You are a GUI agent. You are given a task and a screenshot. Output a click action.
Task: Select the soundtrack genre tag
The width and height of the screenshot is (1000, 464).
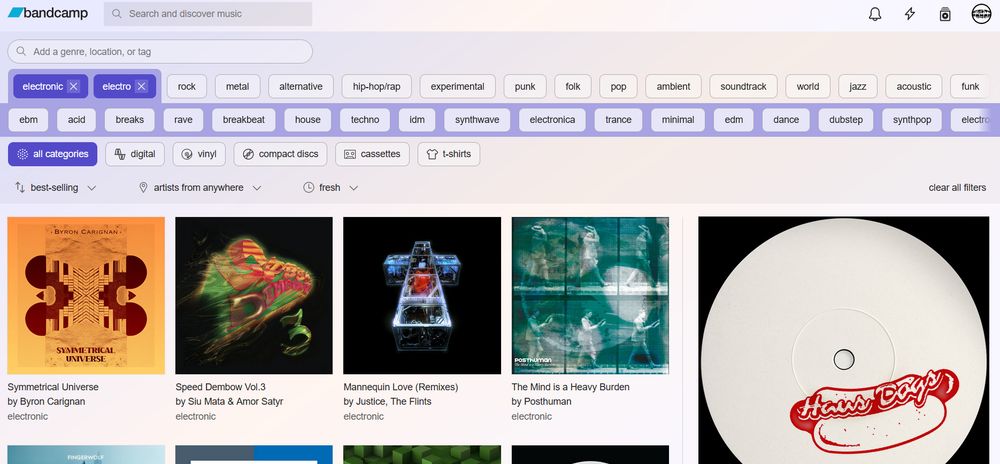pyautogui.click(x=744, y=87)
